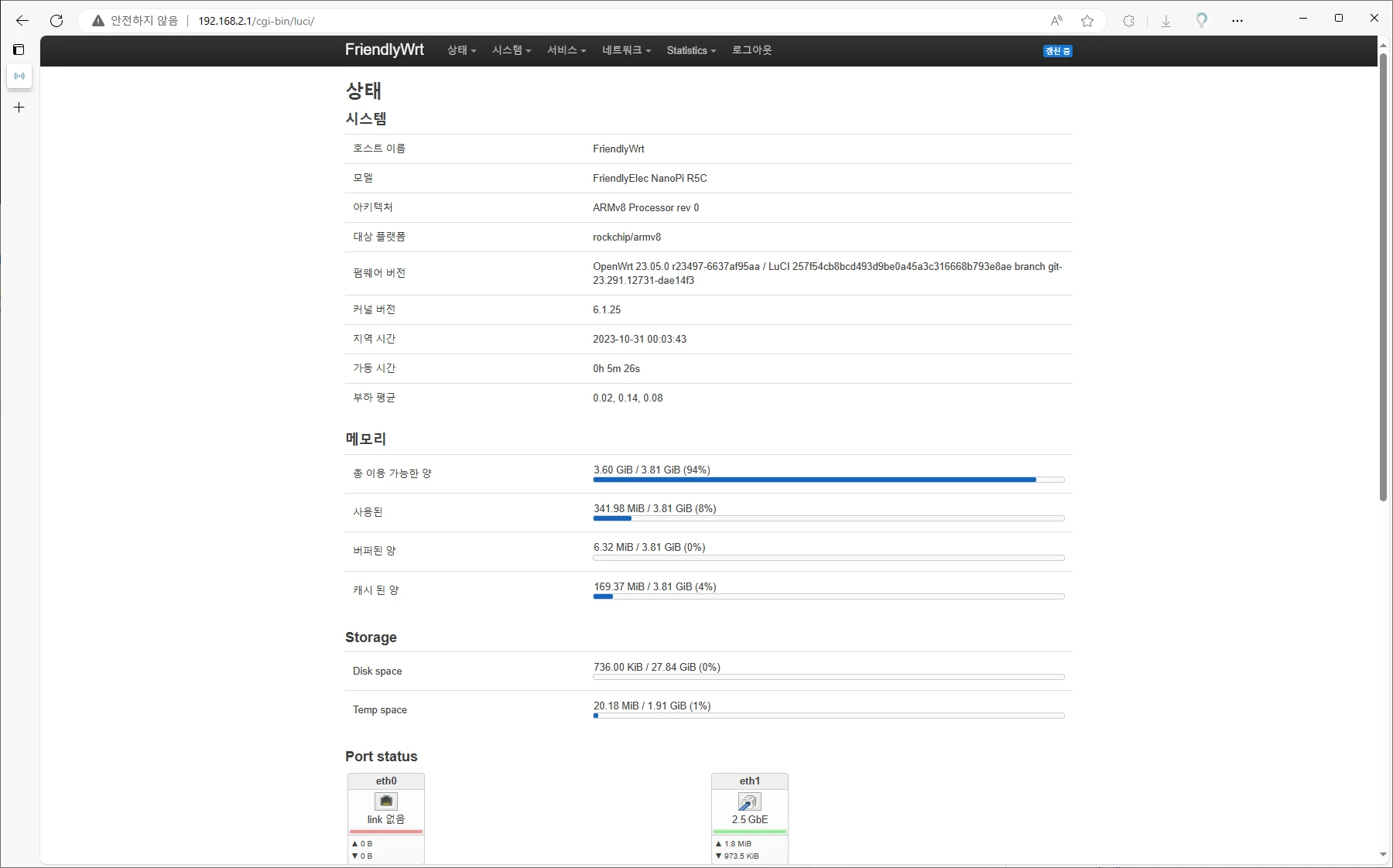1393x868 pixels.
Task: Open the Statistics menu
Action: click(691, 50)
